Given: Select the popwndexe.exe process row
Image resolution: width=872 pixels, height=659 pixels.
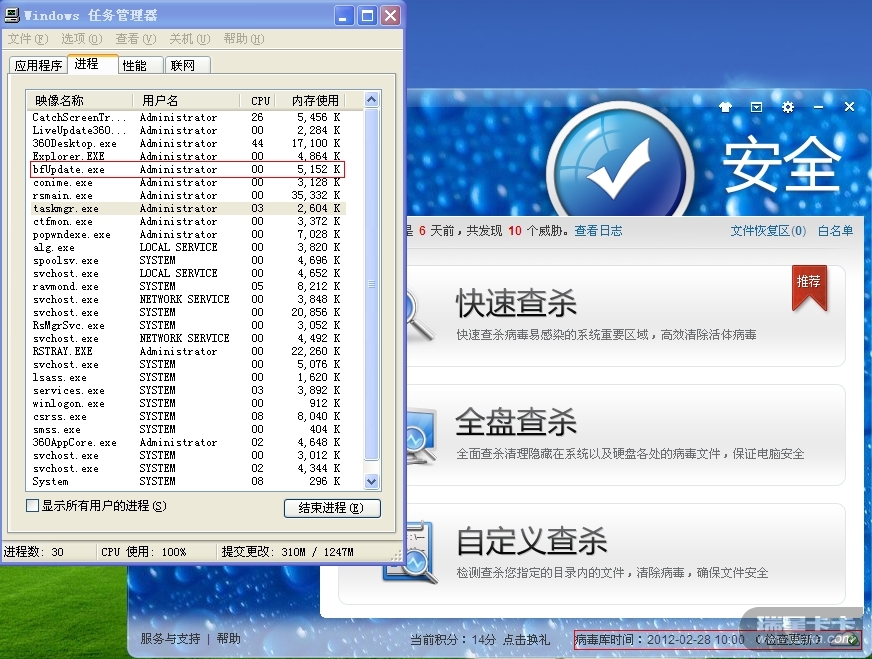Looking at the screenshot, I should click(187, 235).
